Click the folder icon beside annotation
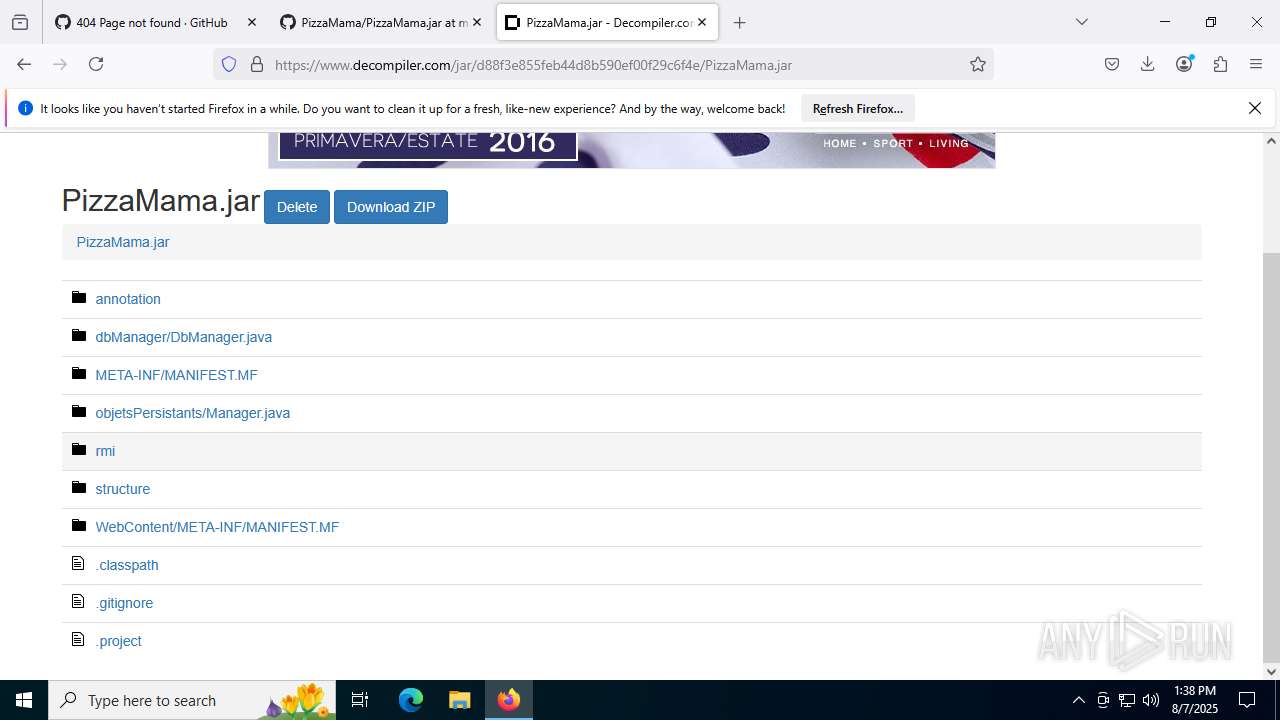 point(79,298)
